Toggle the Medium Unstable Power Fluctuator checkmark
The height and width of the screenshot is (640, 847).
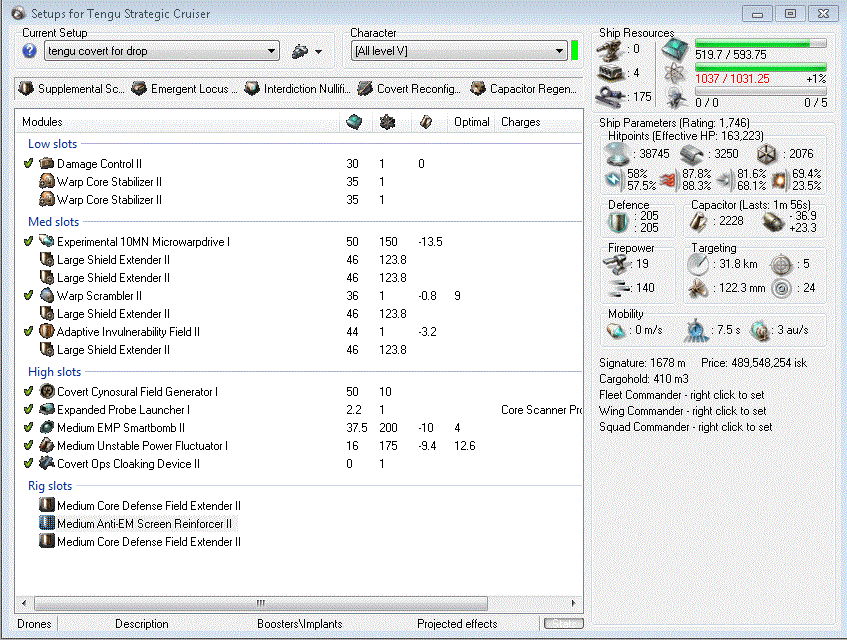[x=29, y=446]
